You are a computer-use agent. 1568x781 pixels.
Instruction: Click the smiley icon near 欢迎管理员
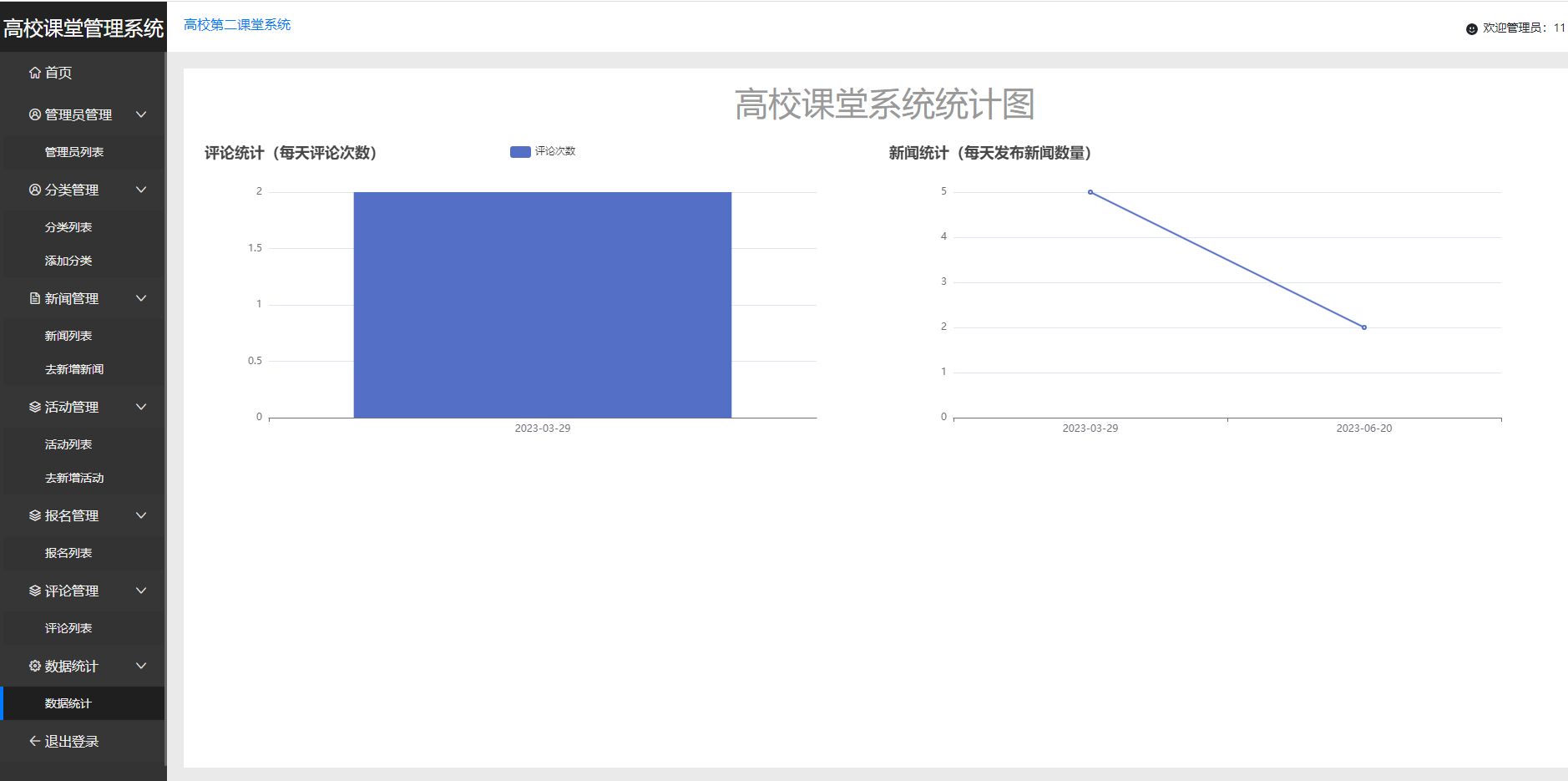(1472, 28)
